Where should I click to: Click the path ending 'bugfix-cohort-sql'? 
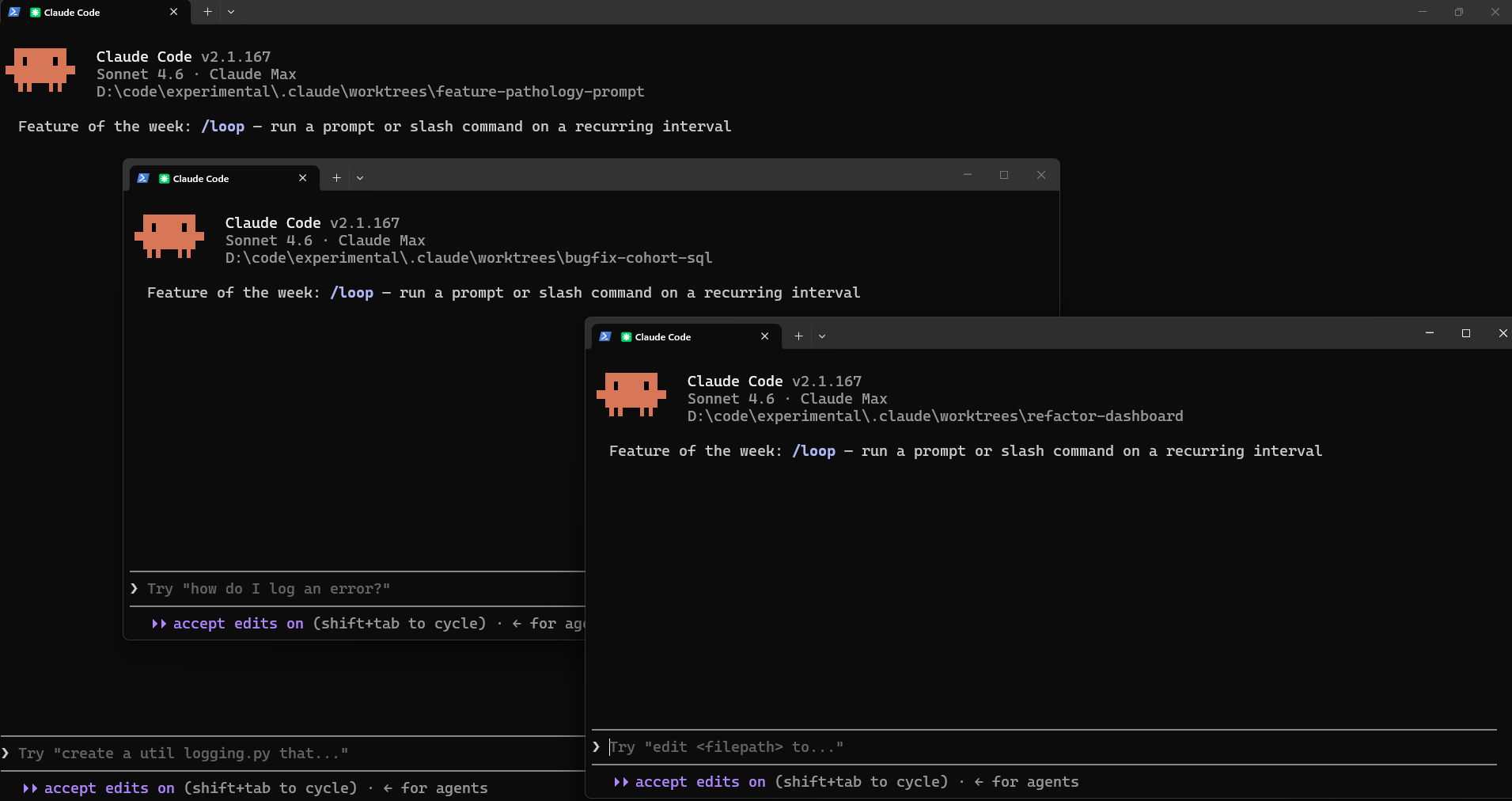tap(468, 258)
